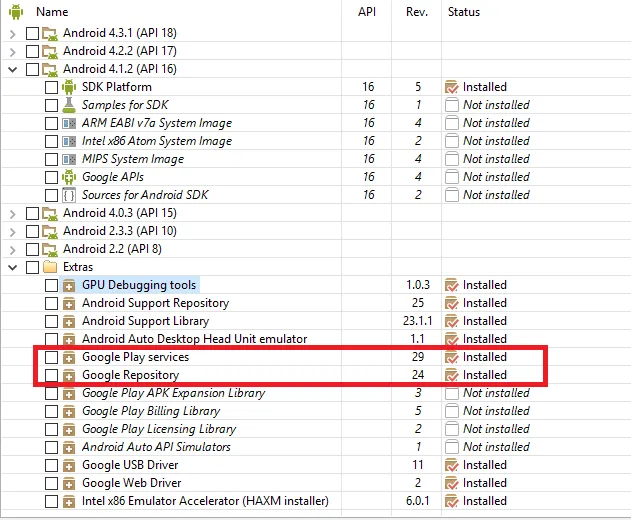Screen dimensions: 631x520
Task: Click the Android Support Repository package icon
Action: (x=69, y=303)
